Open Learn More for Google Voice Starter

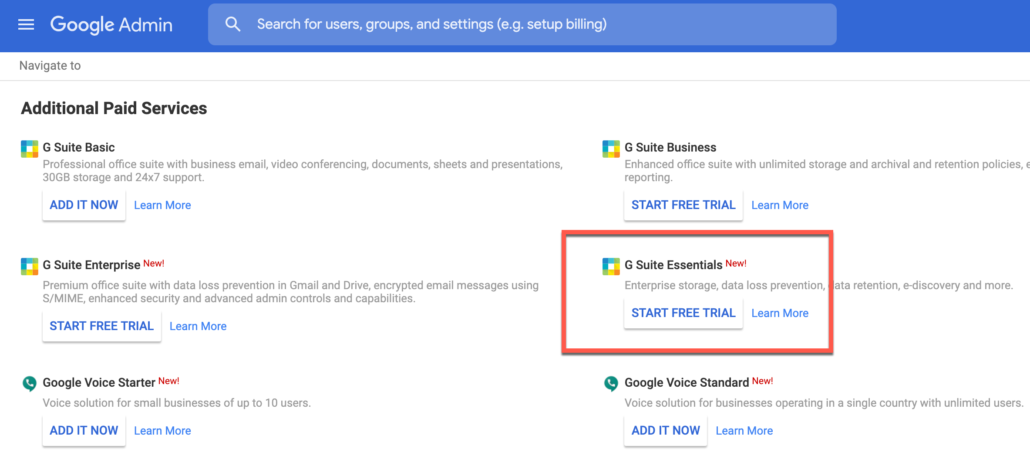tap(162, 431)
